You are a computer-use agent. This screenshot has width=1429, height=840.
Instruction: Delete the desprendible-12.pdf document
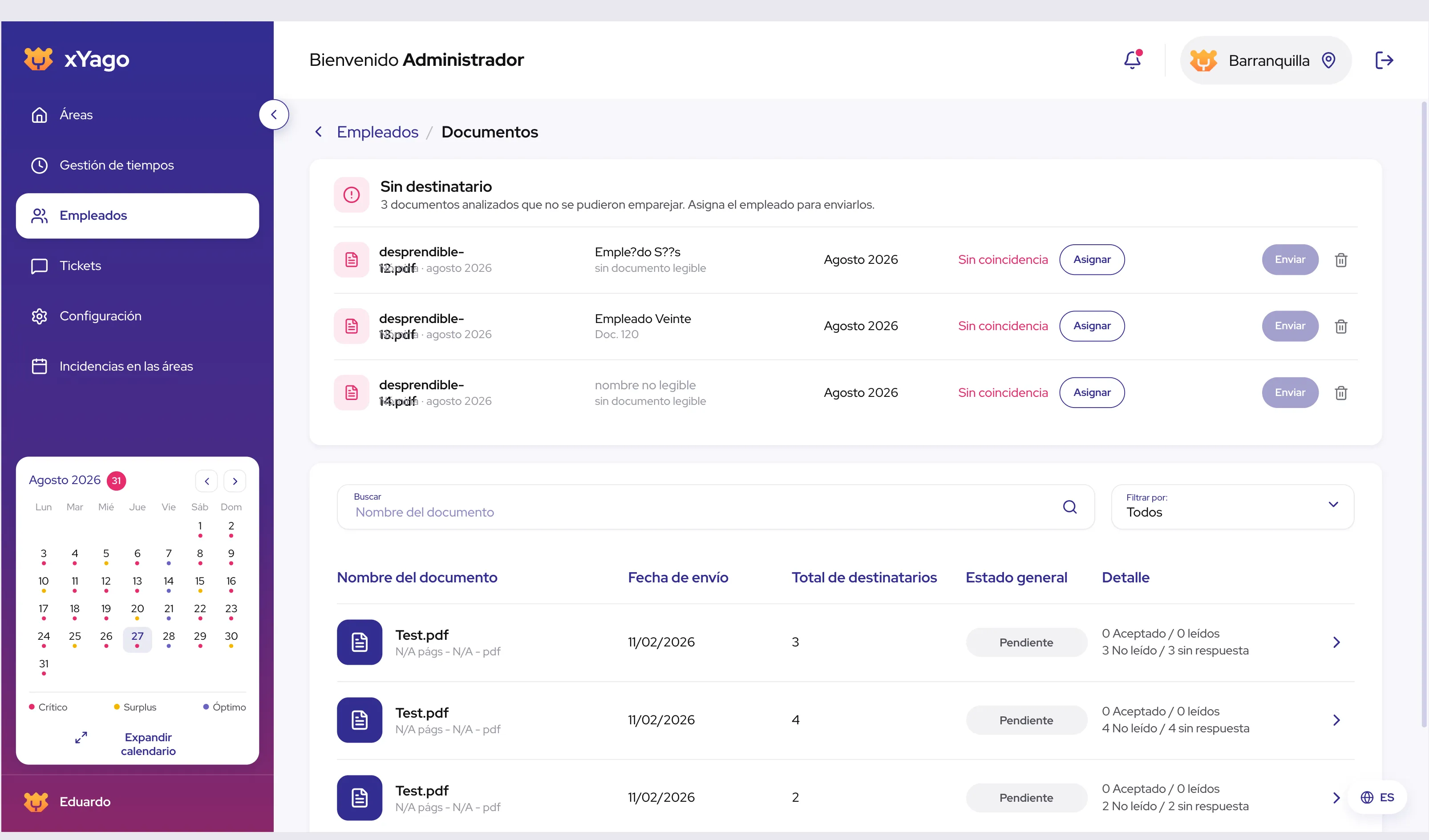(1340, 259)
